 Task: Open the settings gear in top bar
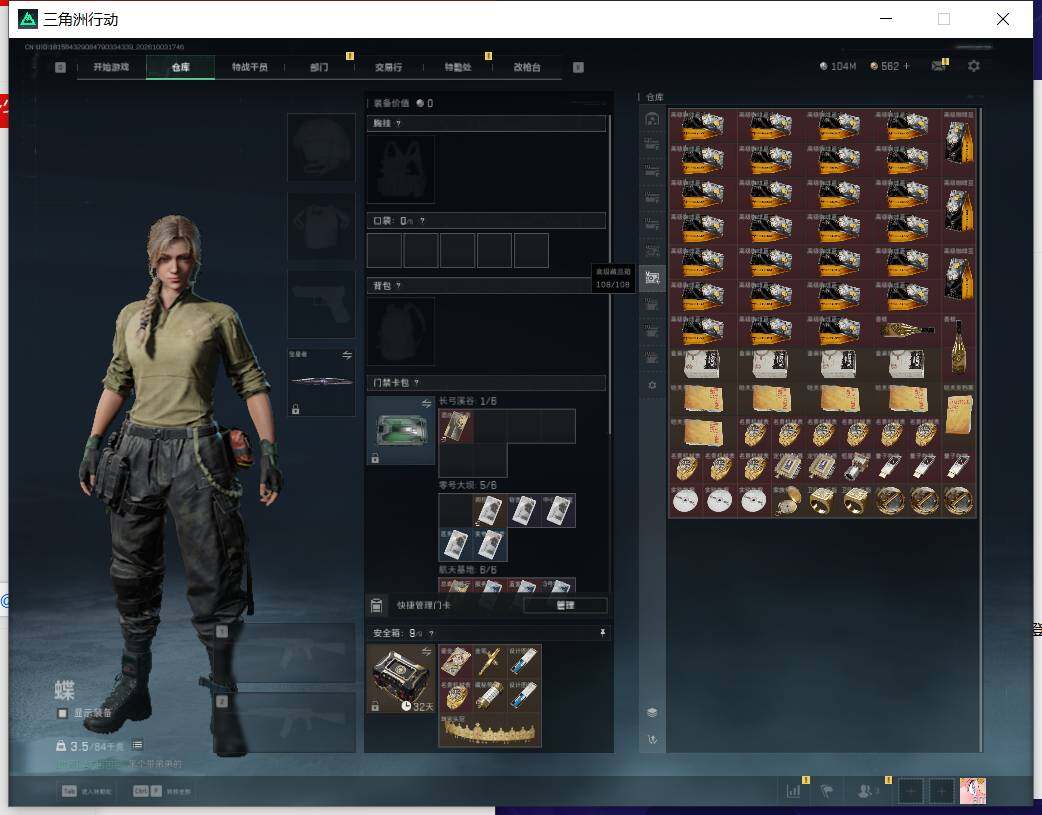pyautogui.click(x=974, y=66)
